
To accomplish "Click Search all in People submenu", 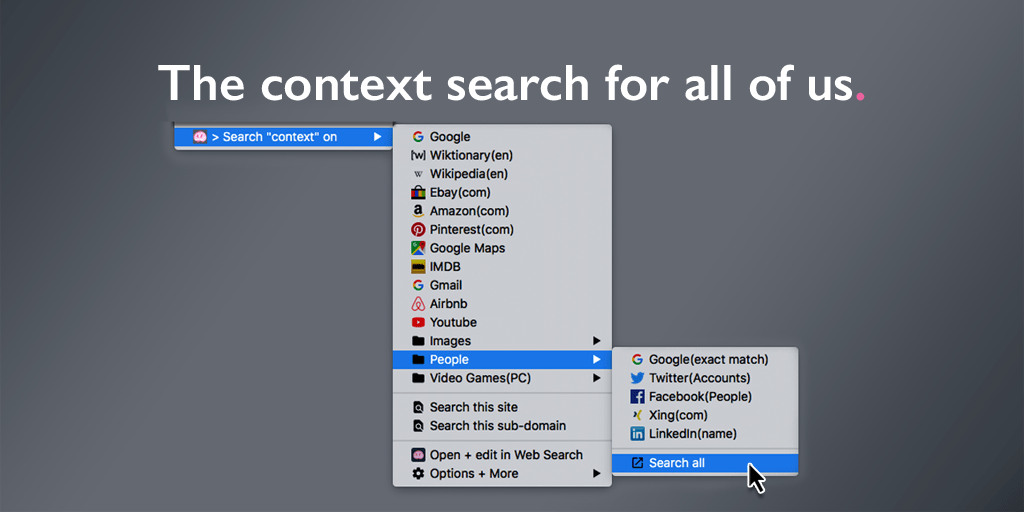I will point(705,463).
